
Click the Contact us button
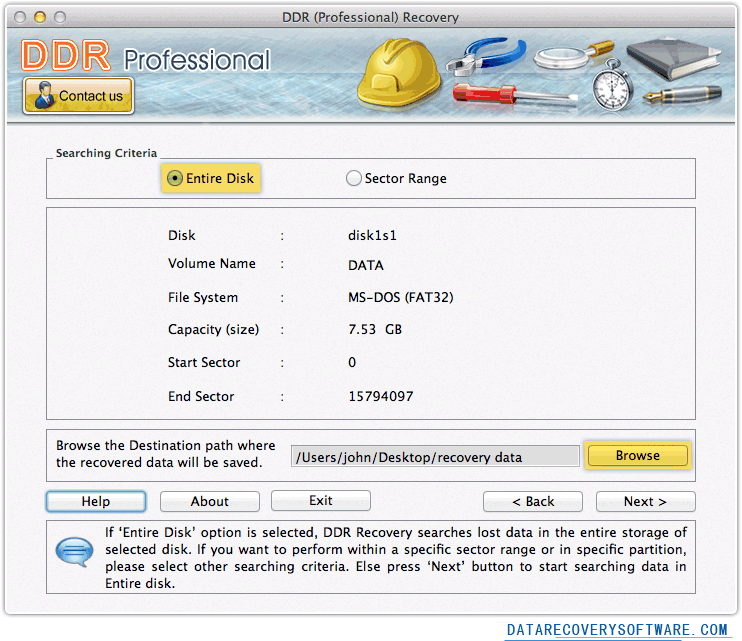pos(79,96)
